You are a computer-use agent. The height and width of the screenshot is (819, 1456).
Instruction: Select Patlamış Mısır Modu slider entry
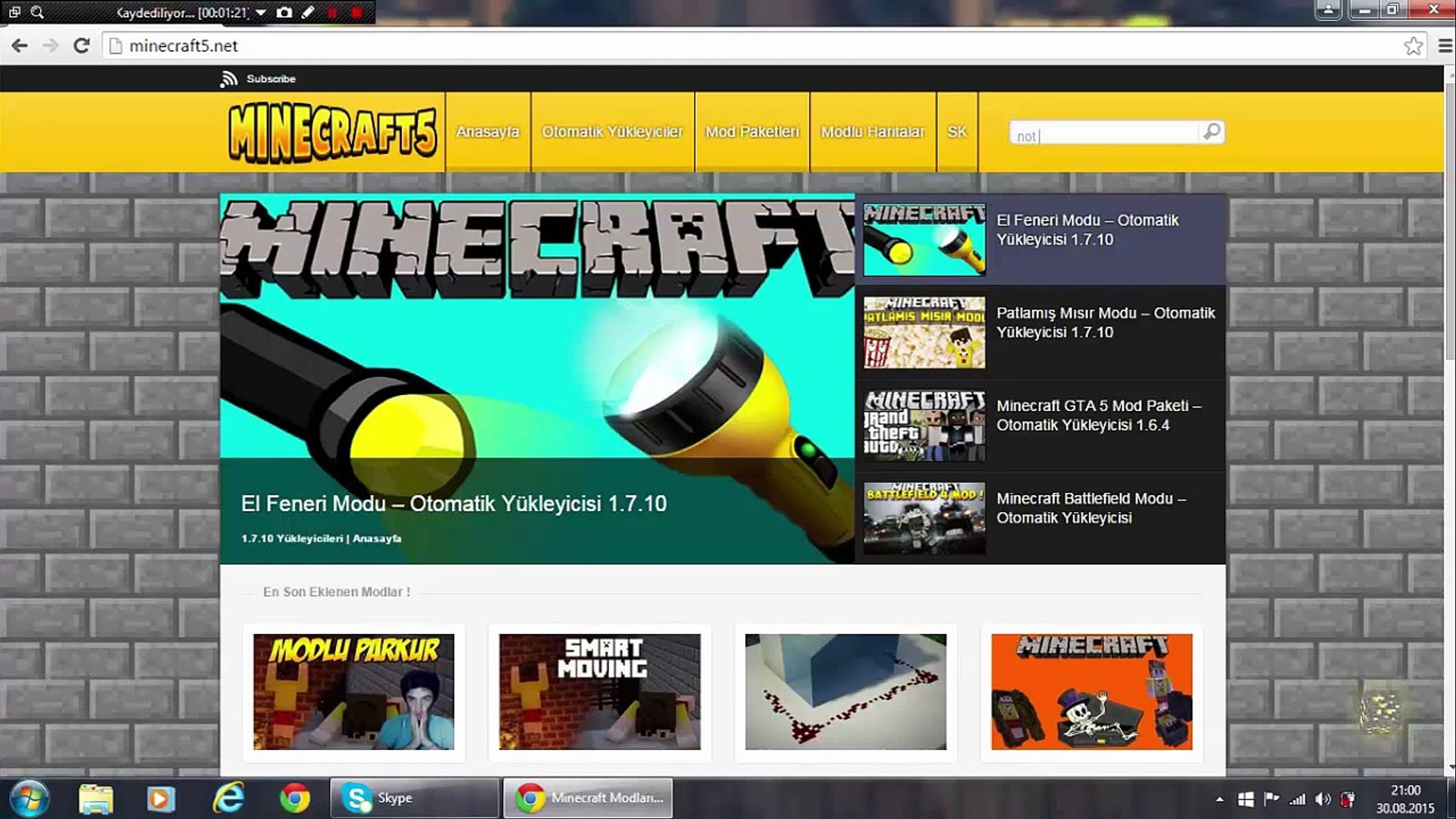click(x=1105, y=323)
